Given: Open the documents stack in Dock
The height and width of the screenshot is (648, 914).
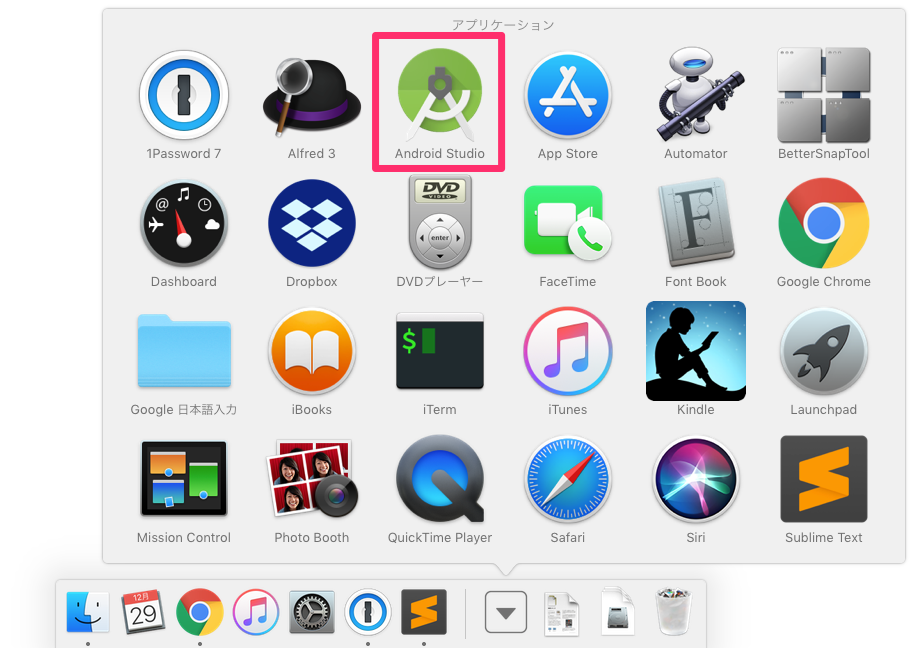Looking at the screenshot, I should [x=561, y=613].
